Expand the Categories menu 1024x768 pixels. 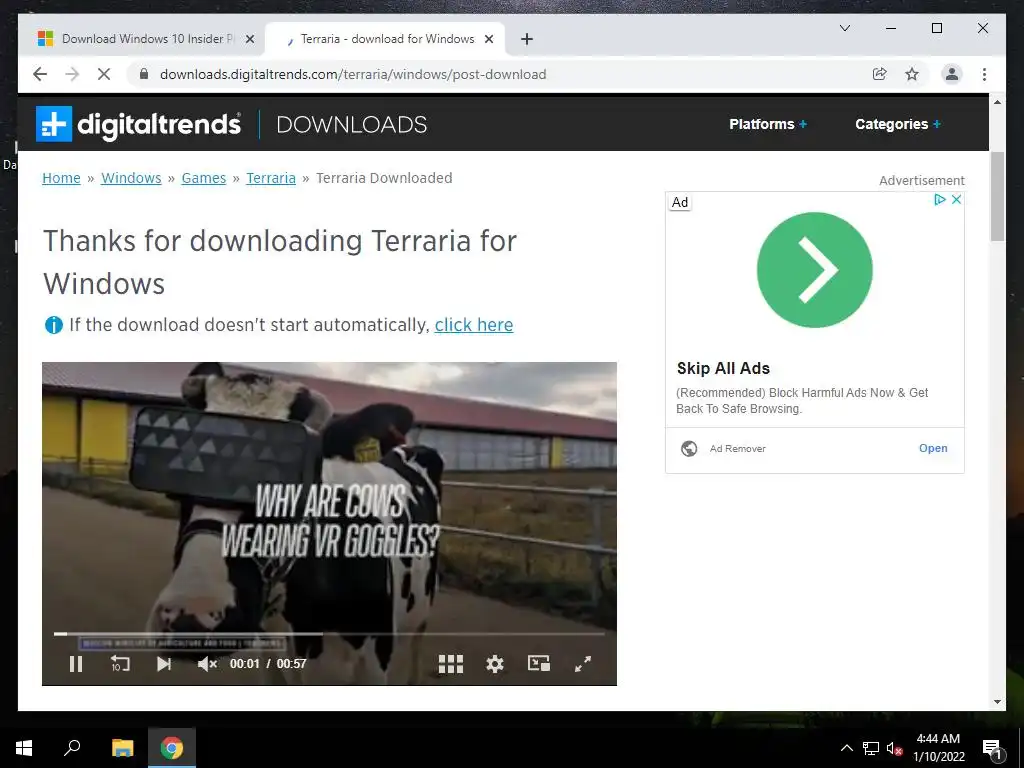coord(898,124)
